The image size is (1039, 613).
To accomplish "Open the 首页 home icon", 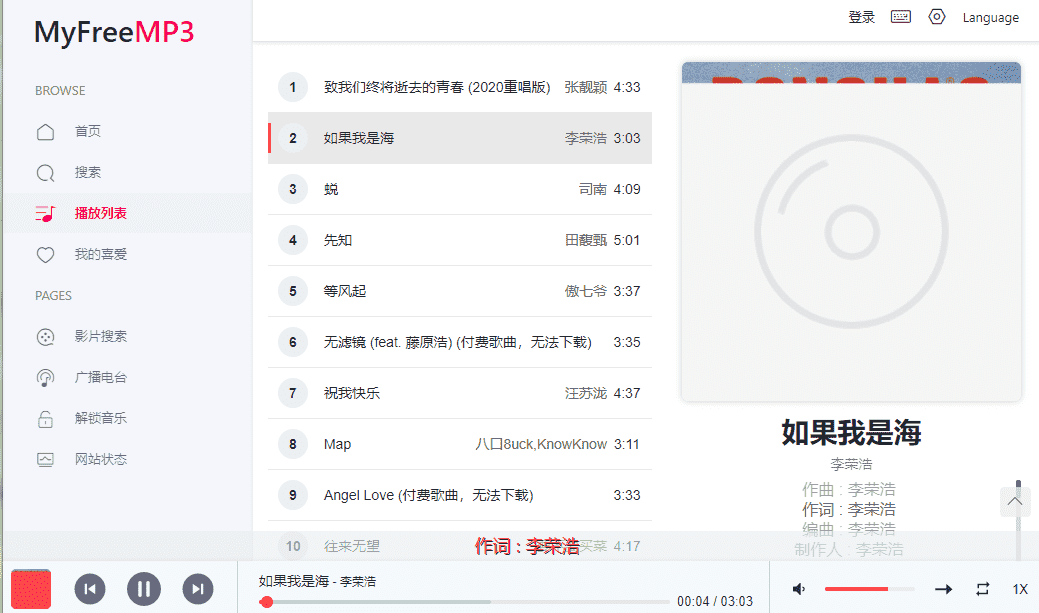I will (45, 131).
